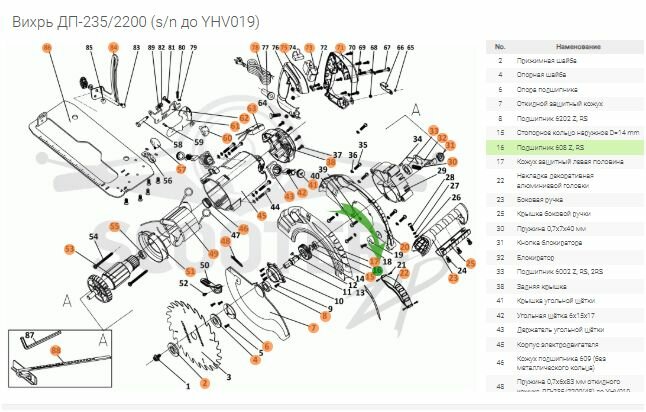Click orange part marker 38
The width and height of the screenshot is (646, 412).
330,162
